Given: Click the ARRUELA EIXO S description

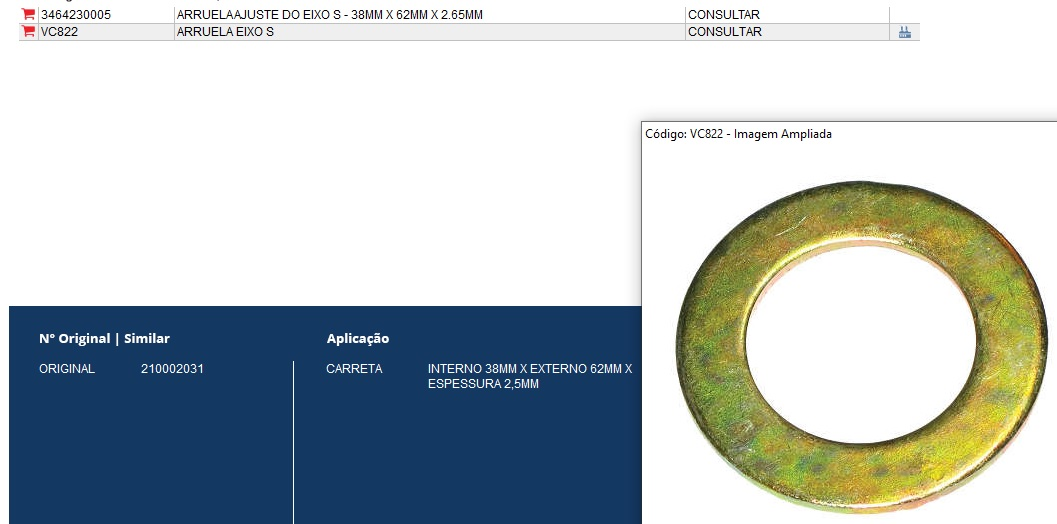Looking at the screenshot, I should tap(225, 32).
